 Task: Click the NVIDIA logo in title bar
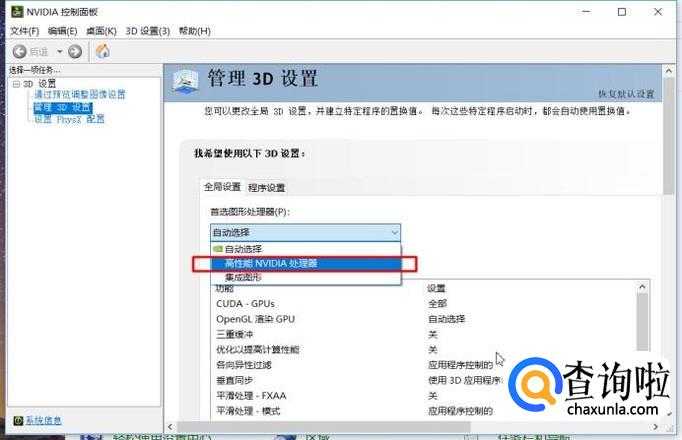click(x=12, y=12)
